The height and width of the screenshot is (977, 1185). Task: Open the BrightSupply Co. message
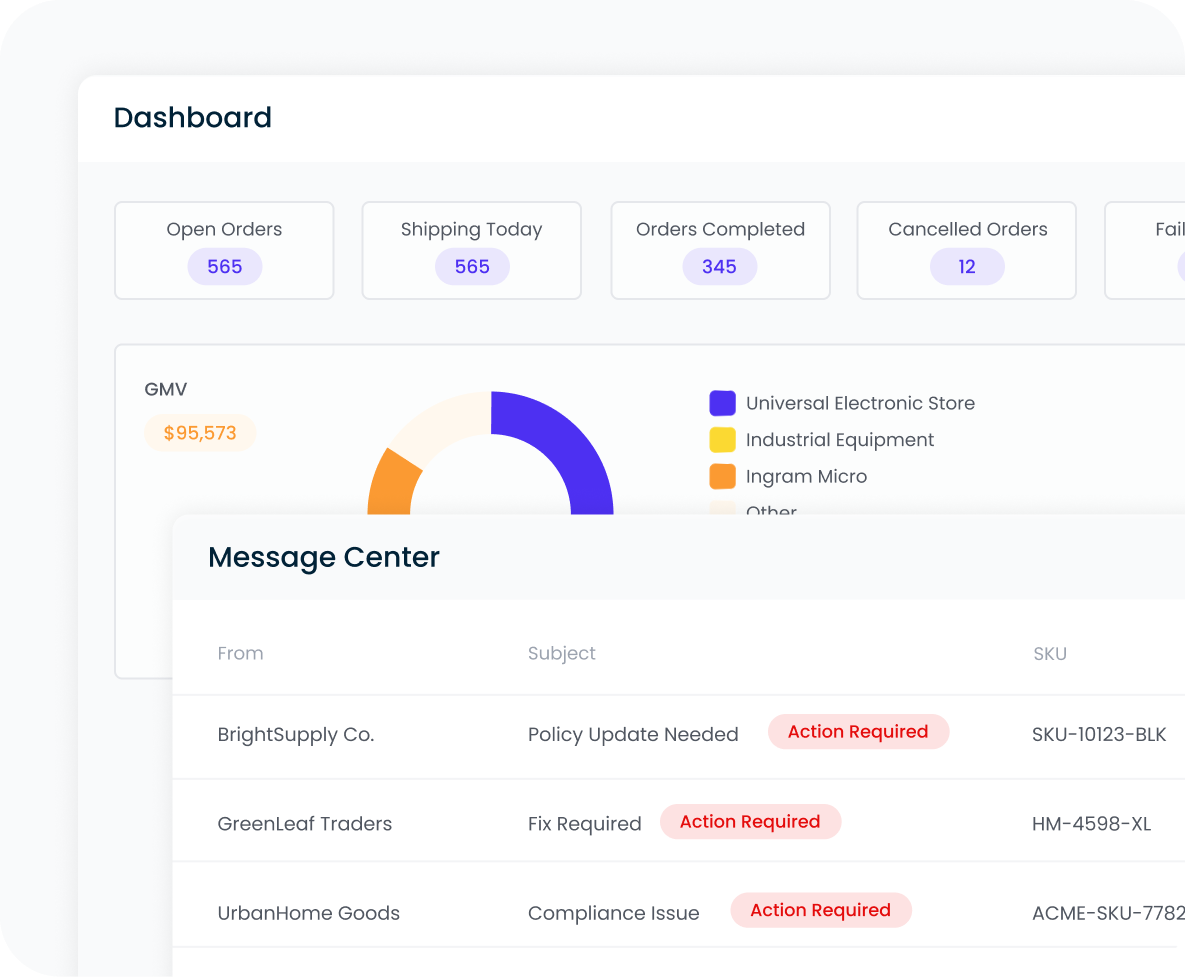coord(296,735)
